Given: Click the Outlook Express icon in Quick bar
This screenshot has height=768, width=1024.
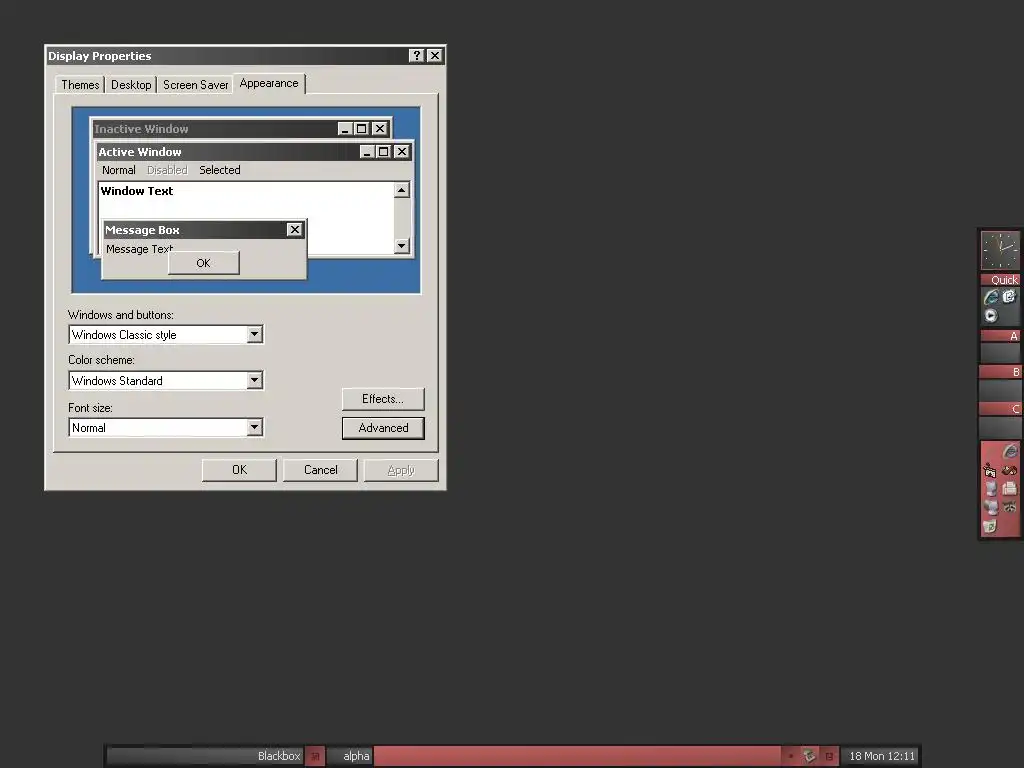Looking at the screenshot, I should 1009,296.
